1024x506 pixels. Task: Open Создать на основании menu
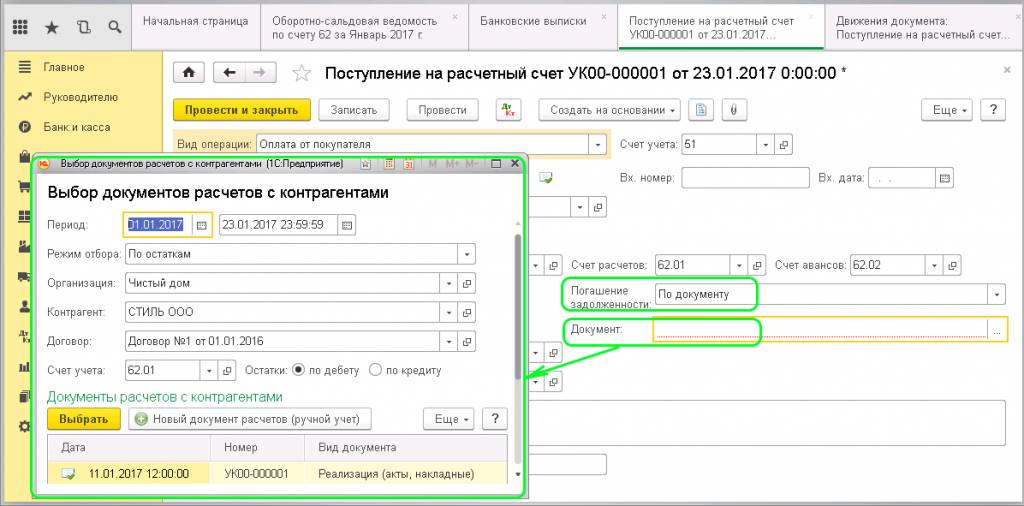tap(609, 110)
